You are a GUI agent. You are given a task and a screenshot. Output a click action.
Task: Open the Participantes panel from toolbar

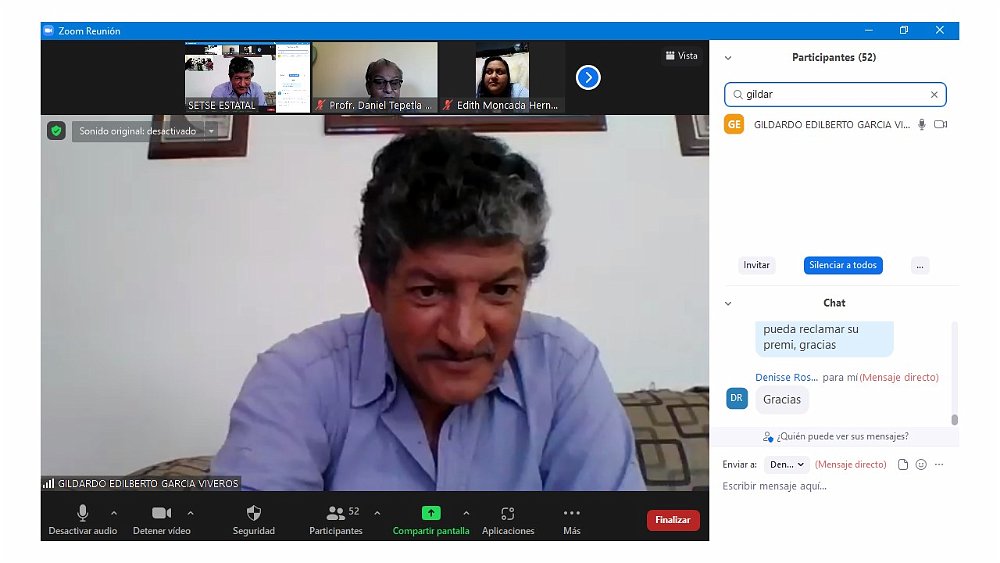coord(336,513)
